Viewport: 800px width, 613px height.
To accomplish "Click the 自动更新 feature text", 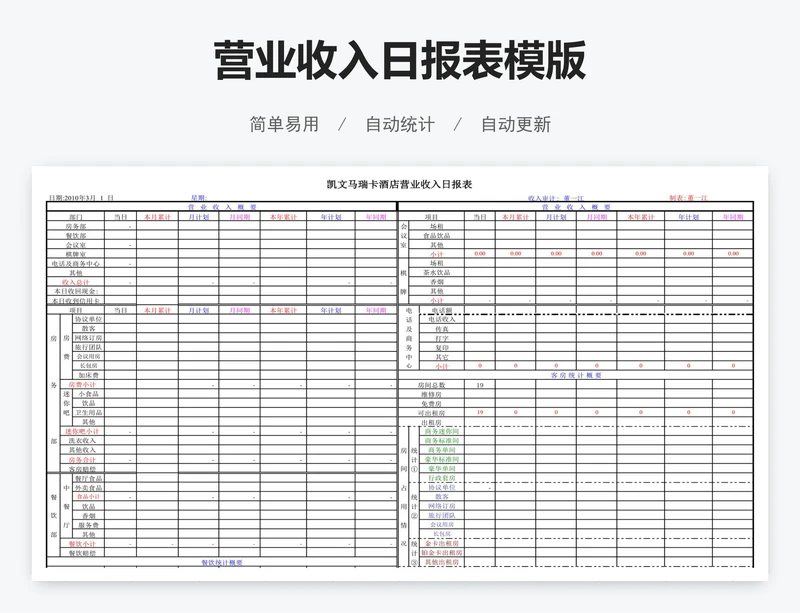I will [516, 125].
